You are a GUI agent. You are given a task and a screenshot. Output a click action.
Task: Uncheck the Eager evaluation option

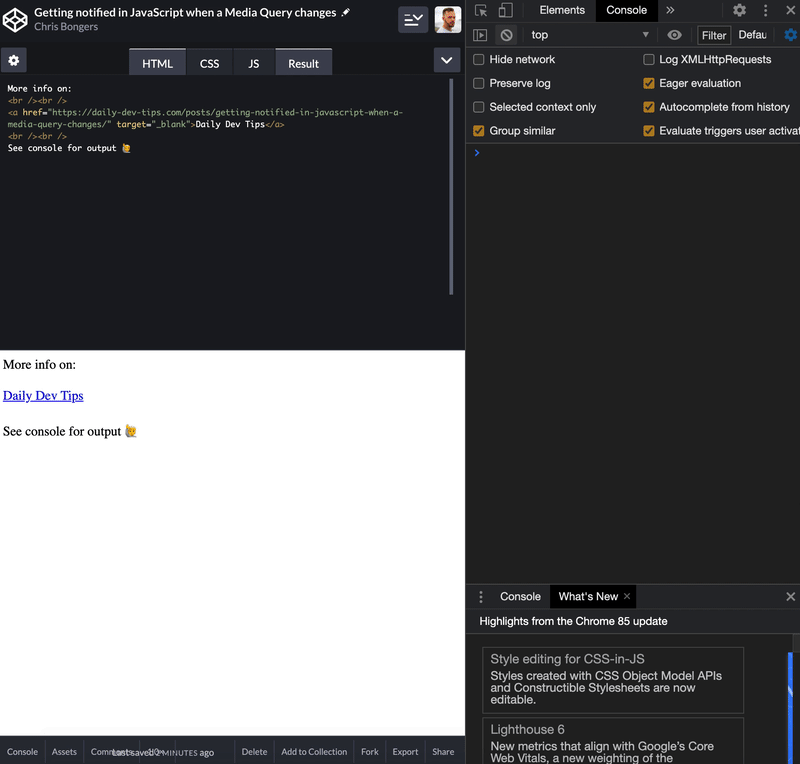(x=649, y=83)
